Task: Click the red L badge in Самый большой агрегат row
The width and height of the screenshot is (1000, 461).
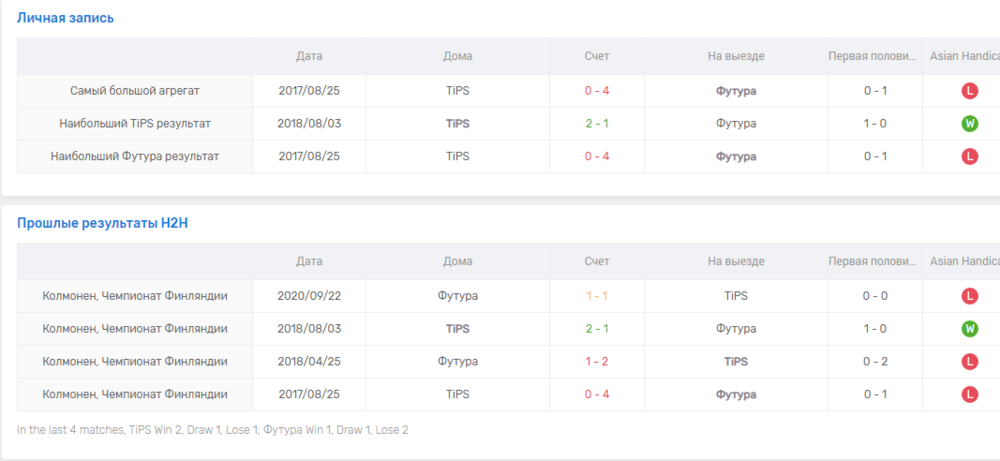Action: 969,91
